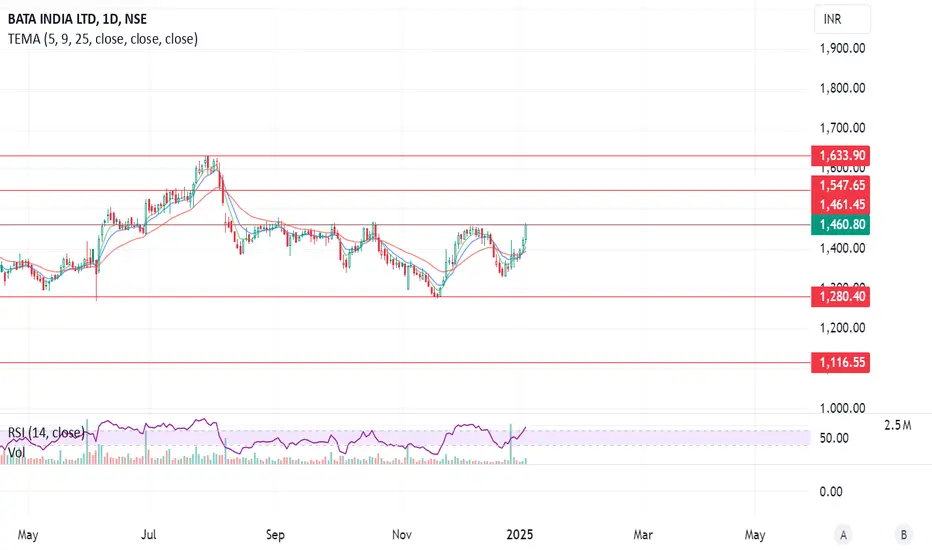The height and width of the screenshot is (550, 932).
Task: Click the 1,116.55 price level label
Action: point(840,362)
